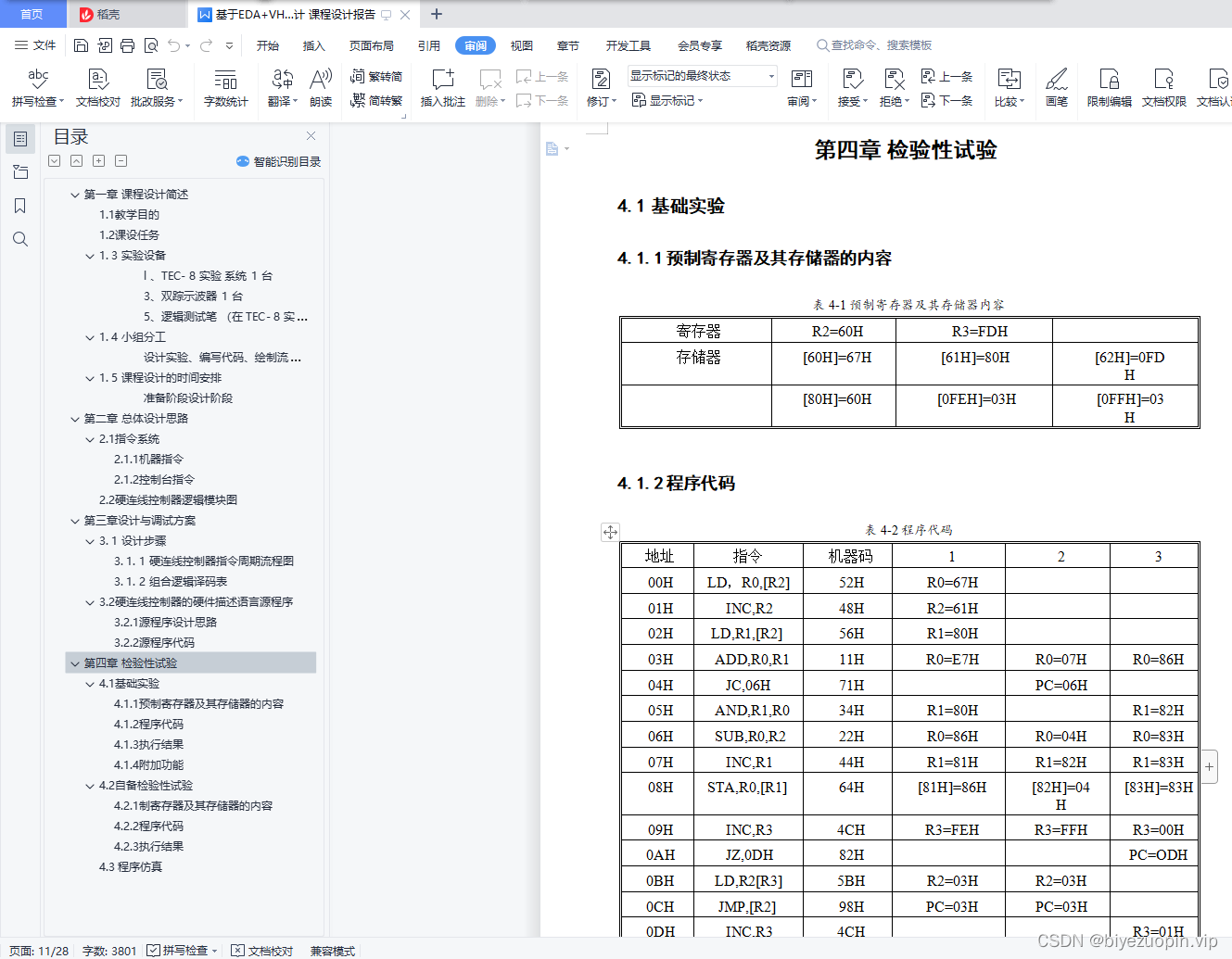Open the outline/contents sidebar icon
This screenshot has height=959, width=1232.
[x=20, y=139]
